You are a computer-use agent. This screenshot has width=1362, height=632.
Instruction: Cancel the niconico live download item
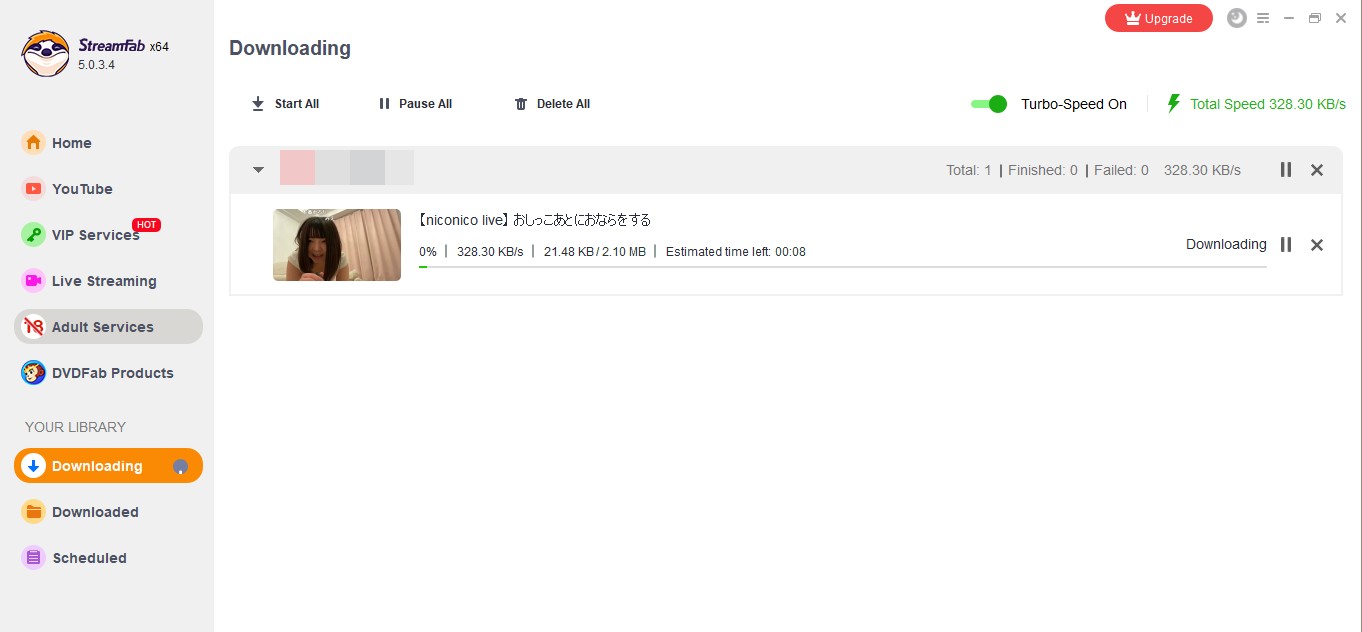click(1317, 245)
